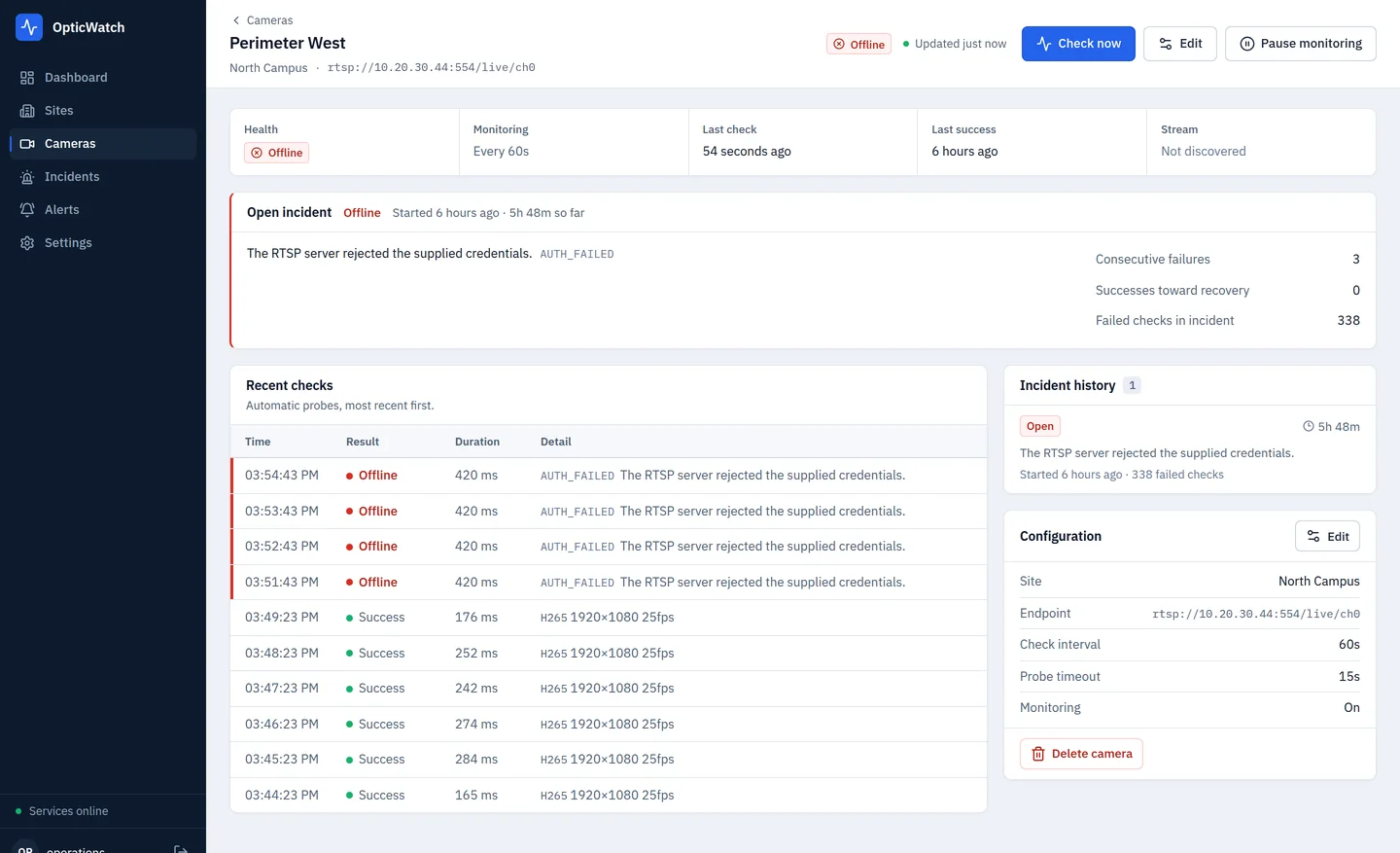Click the 03:44:23 PM check time
The image size is (1400, 853).
282,796
